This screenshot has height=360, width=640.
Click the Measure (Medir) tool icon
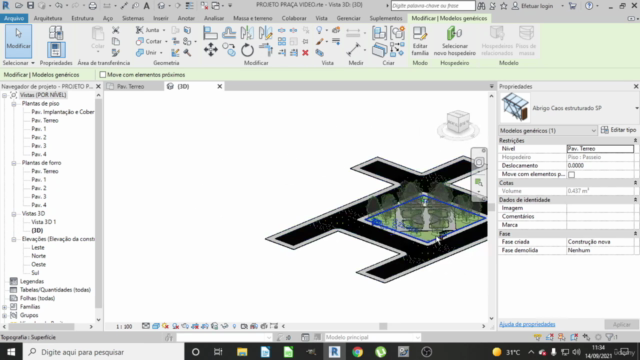pyautogui.click(x=353, y=50)
